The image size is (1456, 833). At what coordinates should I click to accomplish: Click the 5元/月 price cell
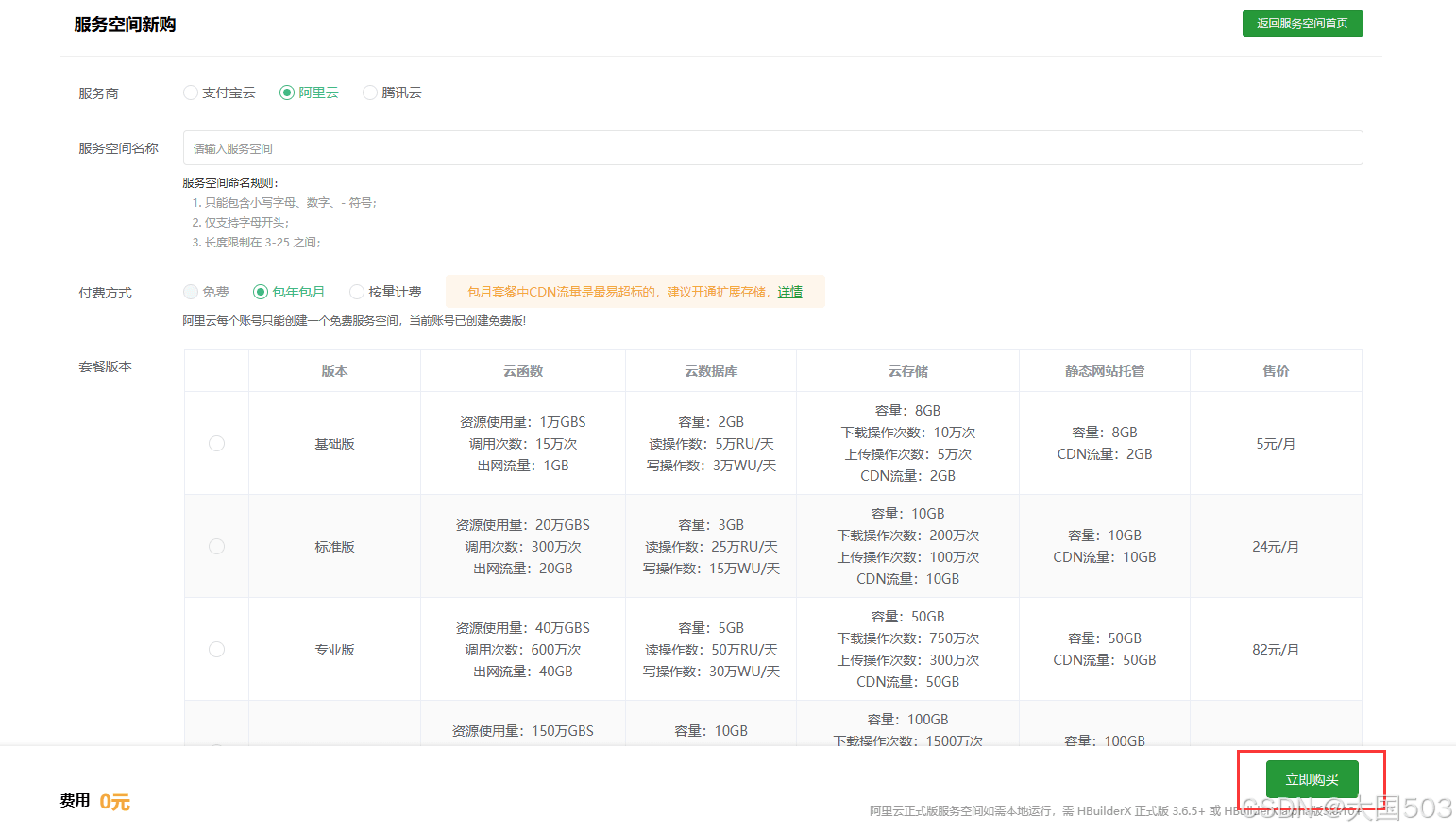[1276, 444]
